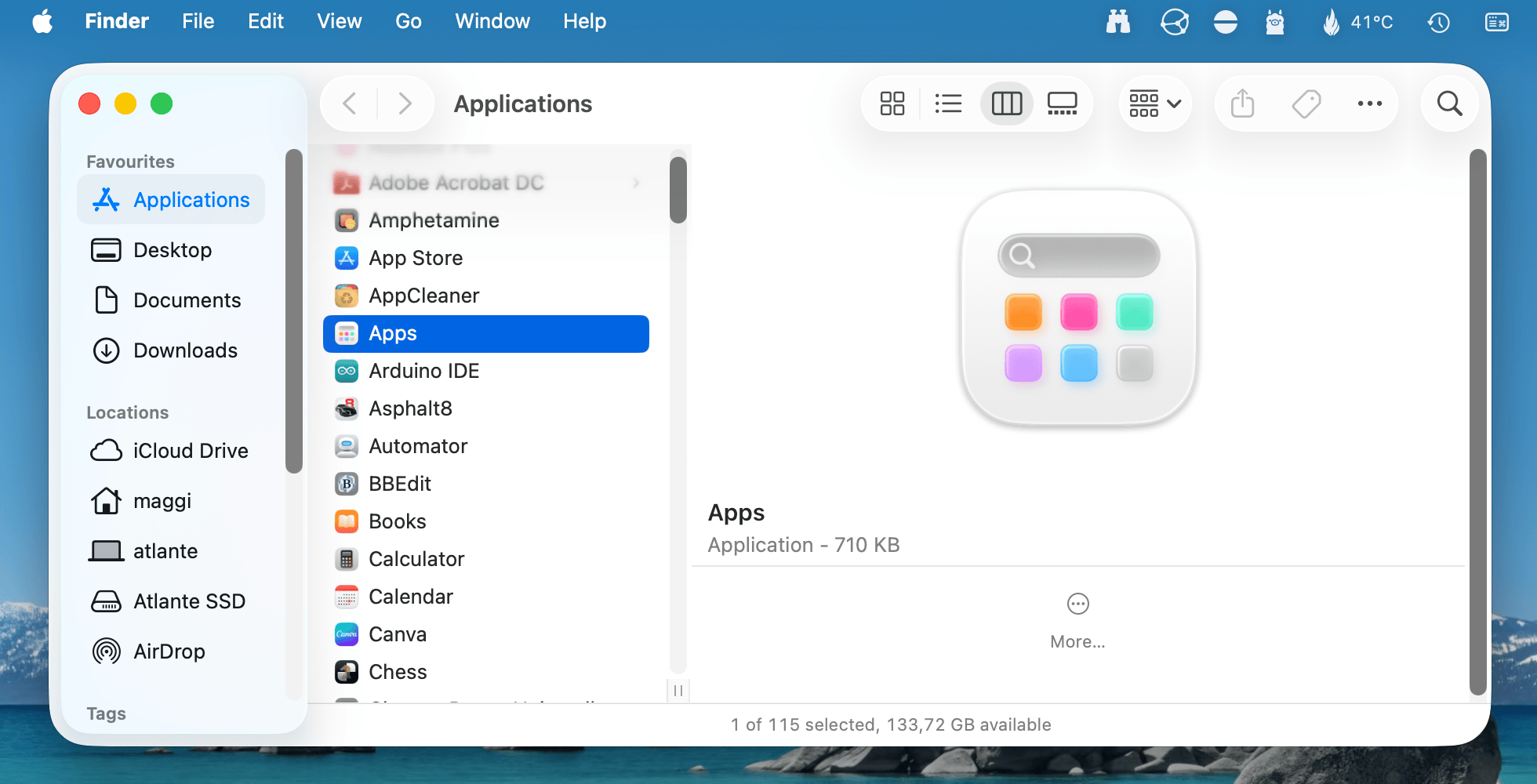The height and width of the screenshot is (784, 1537).
Task: Click the column resize handle
Action: tap(678, 691)
